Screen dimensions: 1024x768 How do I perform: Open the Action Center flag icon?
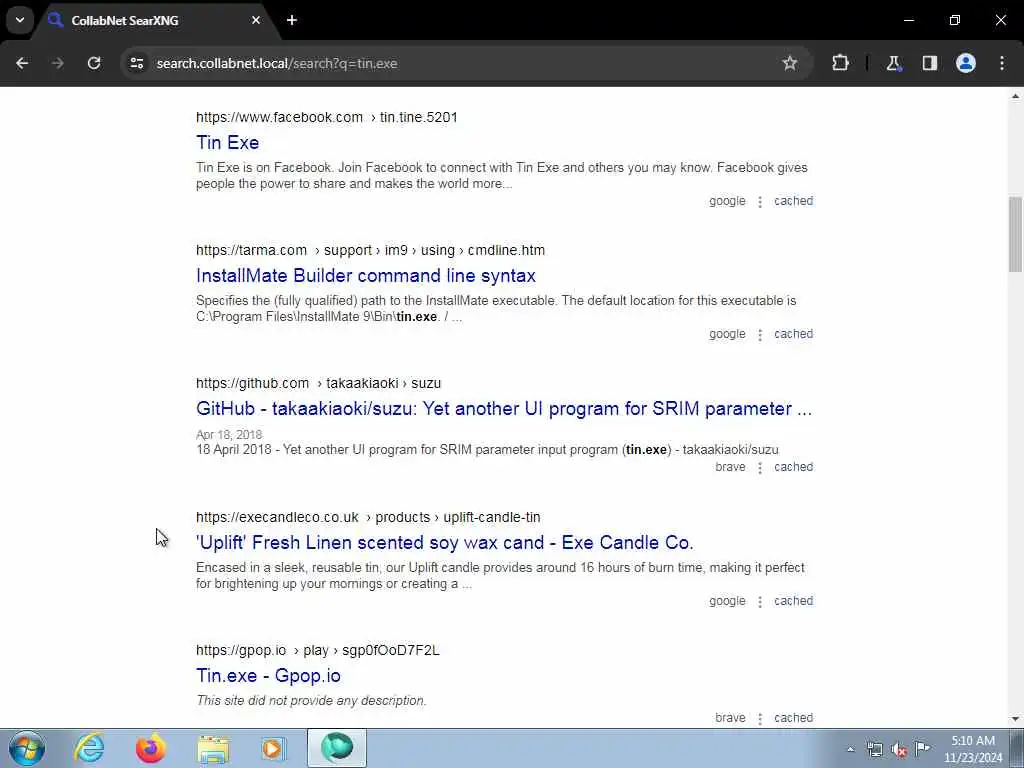pos(922,748)
